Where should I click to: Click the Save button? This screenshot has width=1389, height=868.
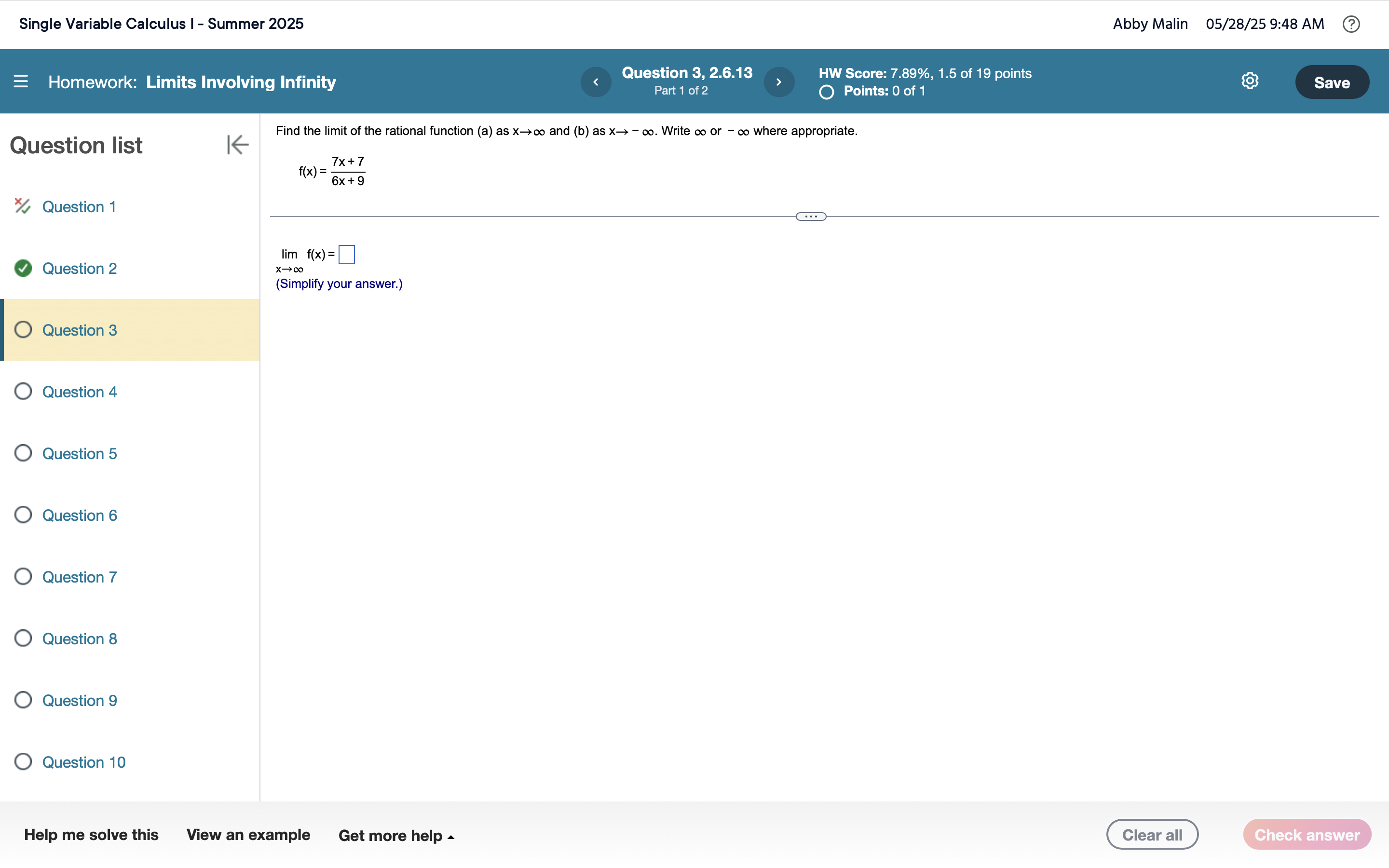pyautogui.click(x=1332, y=82)
